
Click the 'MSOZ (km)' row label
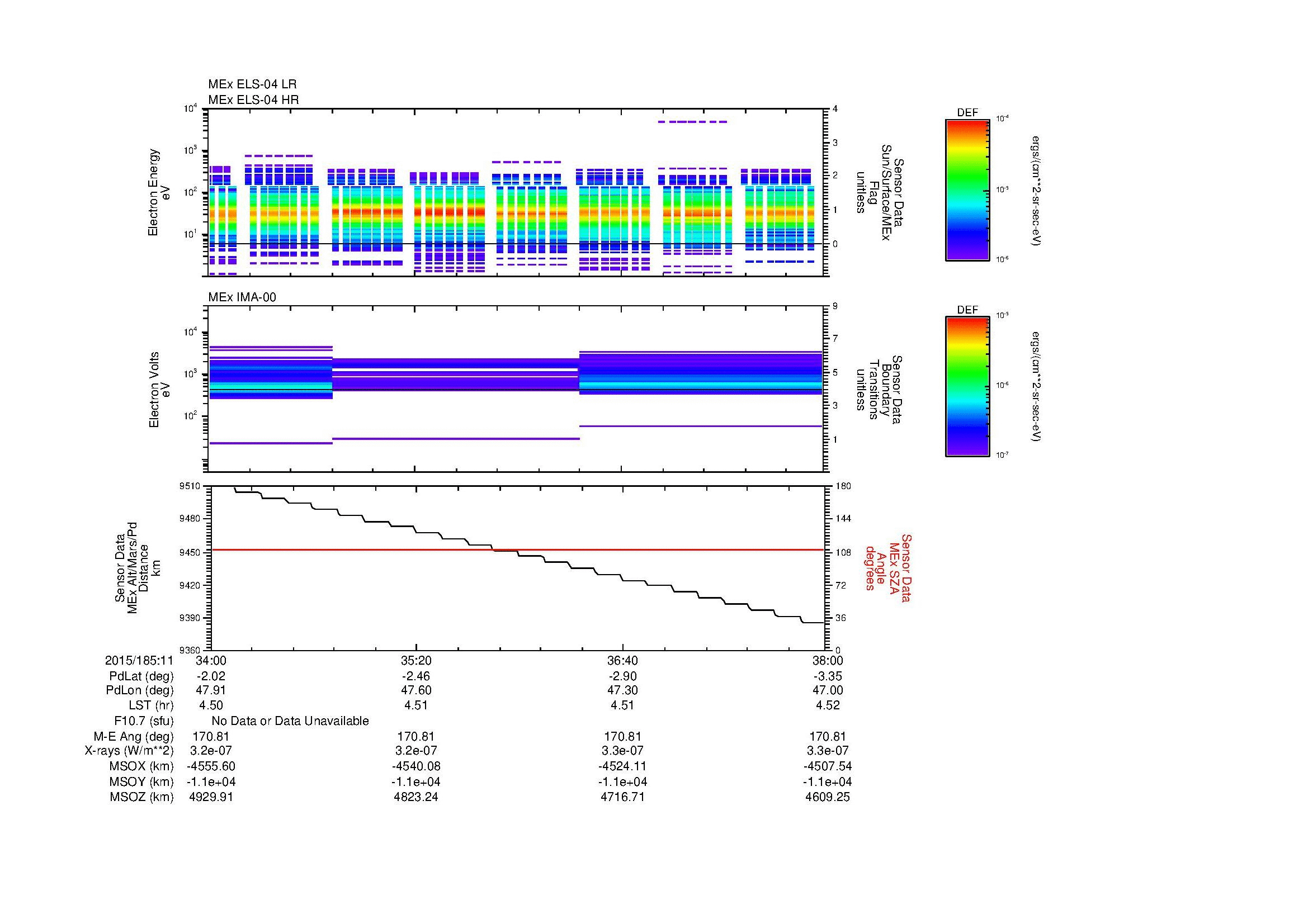pos(141,797)
